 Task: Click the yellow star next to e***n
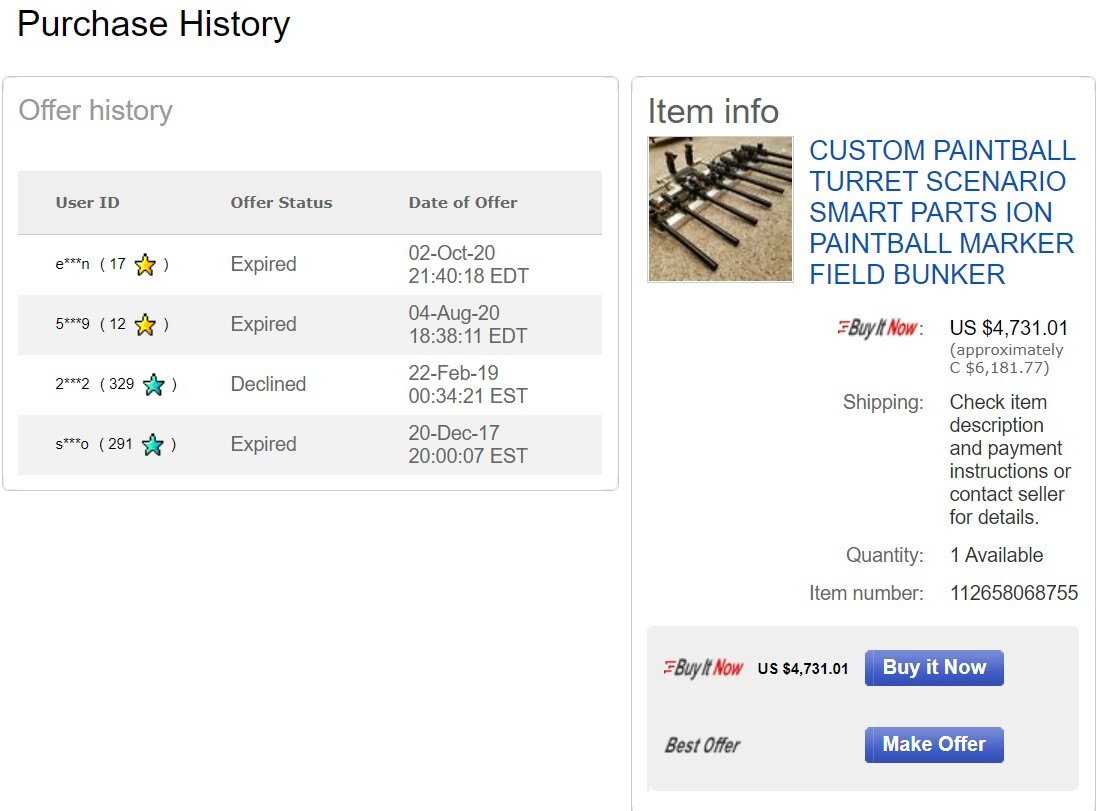tap(145, 265)
